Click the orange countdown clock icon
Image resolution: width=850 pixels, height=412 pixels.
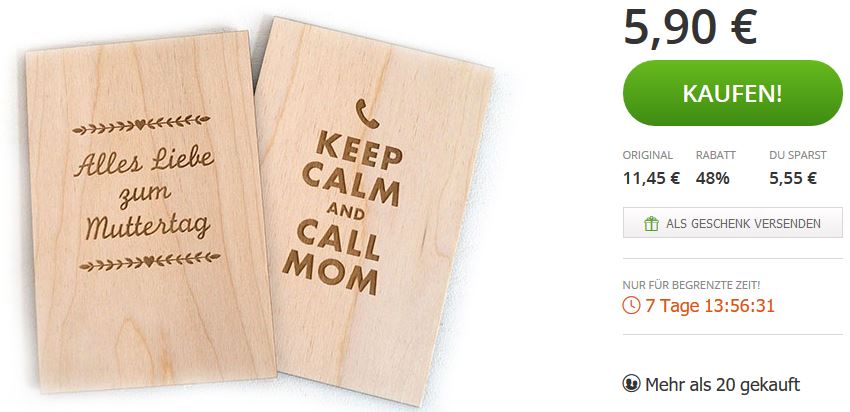coord(631,305)
